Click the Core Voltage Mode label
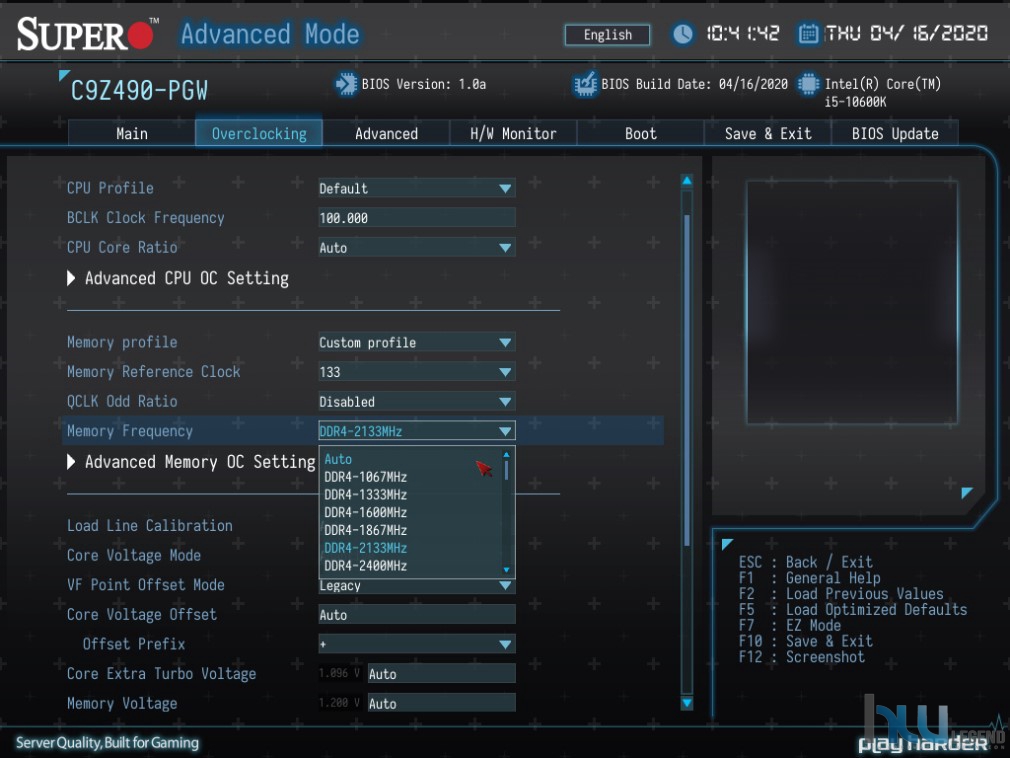The height and width of the screenshot is (758, 1010). coord(134,555)
